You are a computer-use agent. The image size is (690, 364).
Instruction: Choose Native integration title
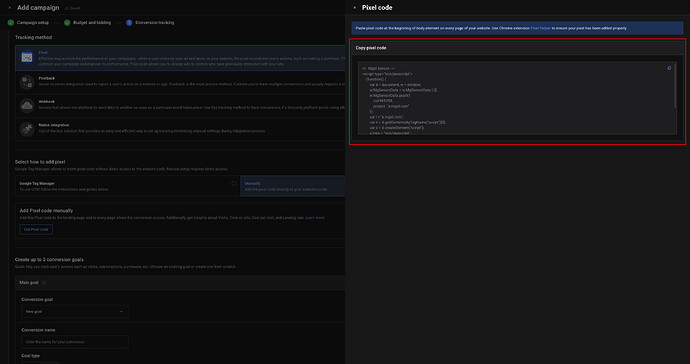(54, 125)
